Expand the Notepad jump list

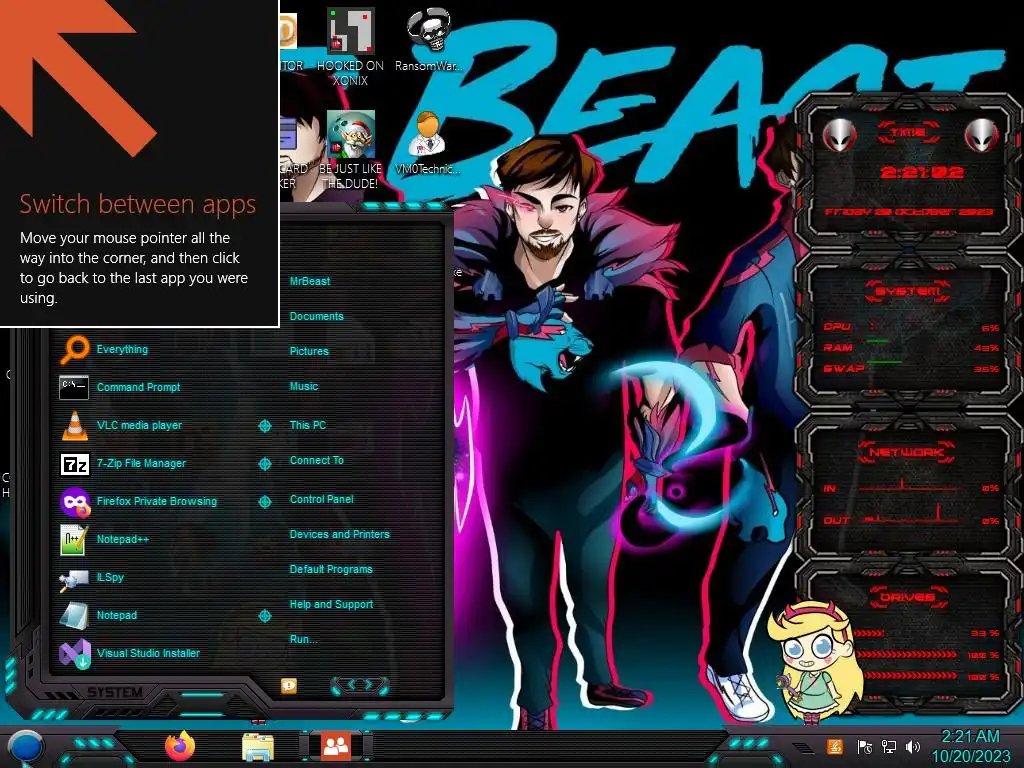tap(264, 616)
